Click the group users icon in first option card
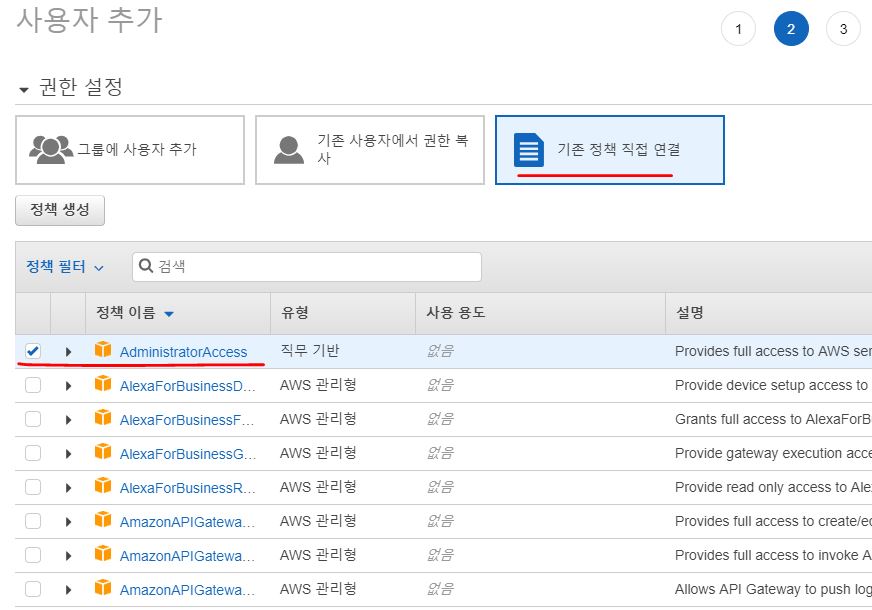Viewport: 872px width, 610px height. [x=51, y=150]
